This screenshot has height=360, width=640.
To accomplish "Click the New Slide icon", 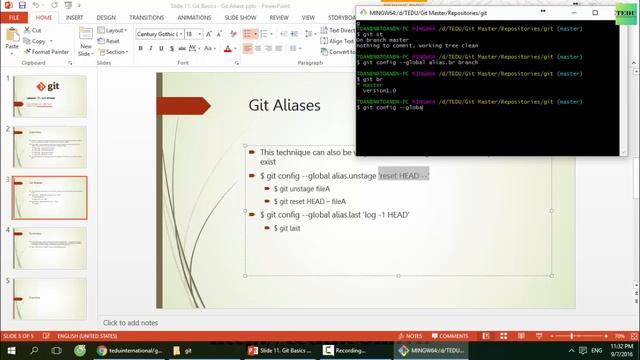I will click(x=86, y=34).
